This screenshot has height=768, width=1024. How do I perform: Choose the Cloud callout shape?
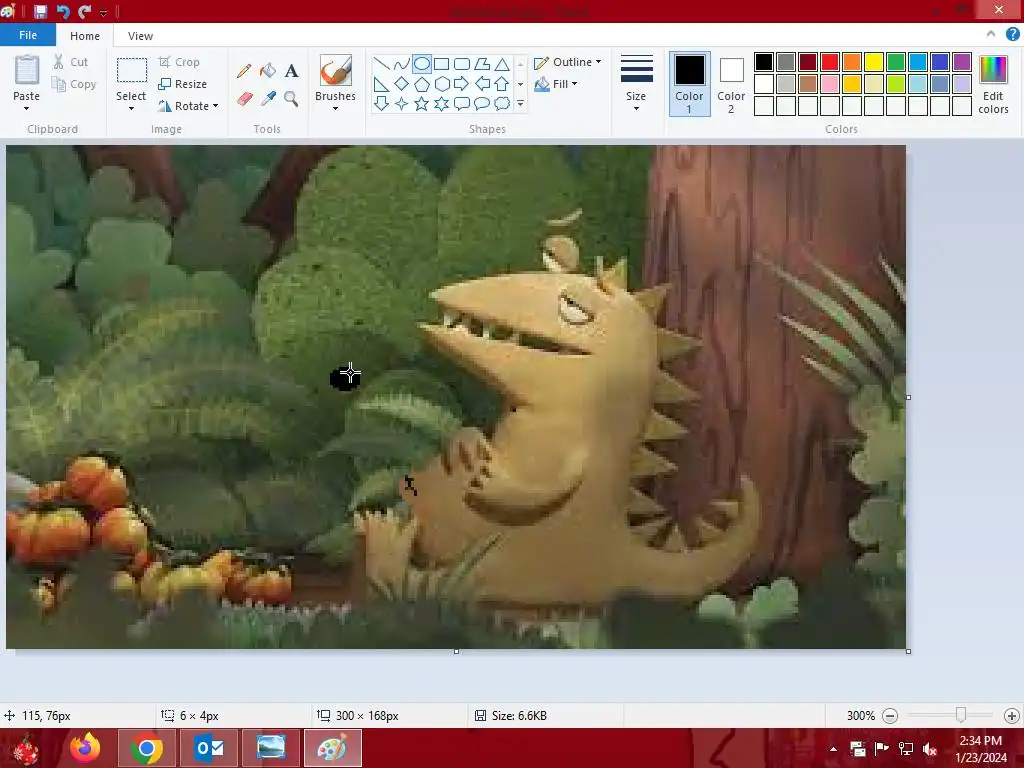coord(502,103)
